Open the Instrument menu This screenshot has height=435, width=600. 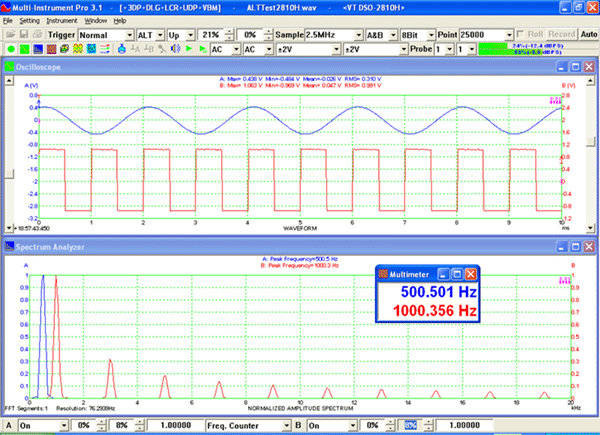[x=64, y=20]
